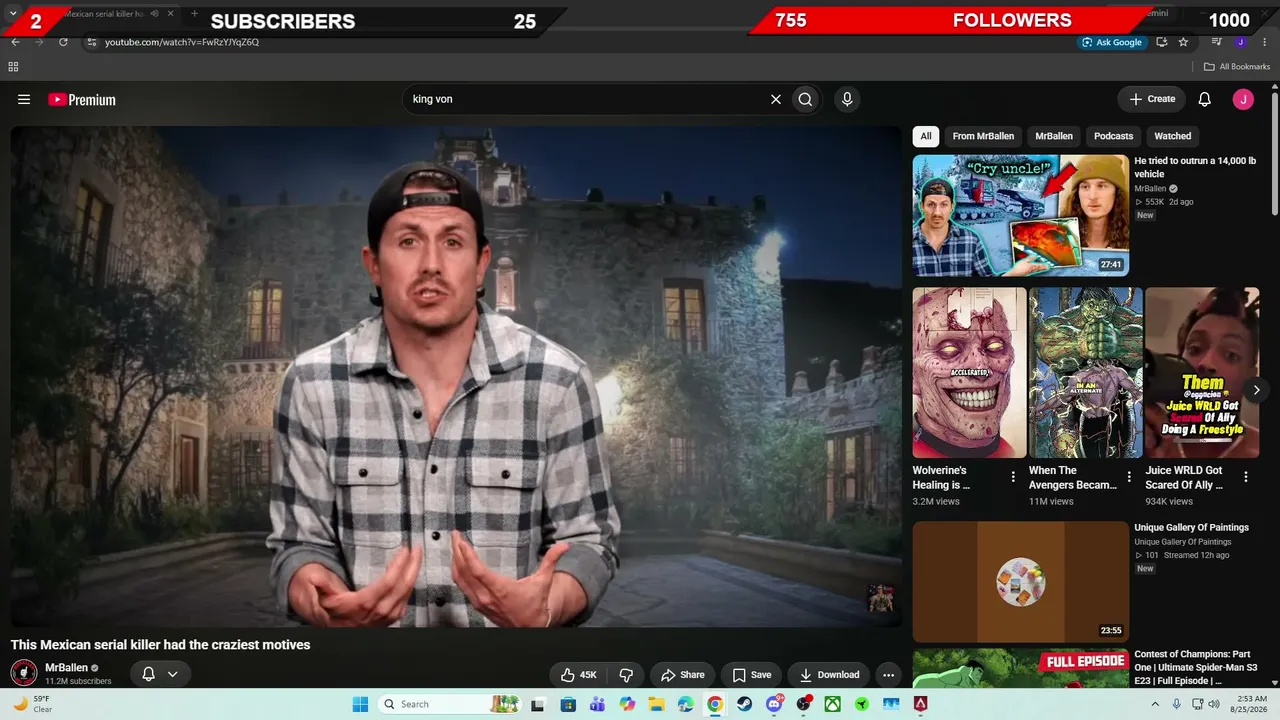Show next Shorts with the arrow
The image size is (1280, 720).
click(1256, 390)
